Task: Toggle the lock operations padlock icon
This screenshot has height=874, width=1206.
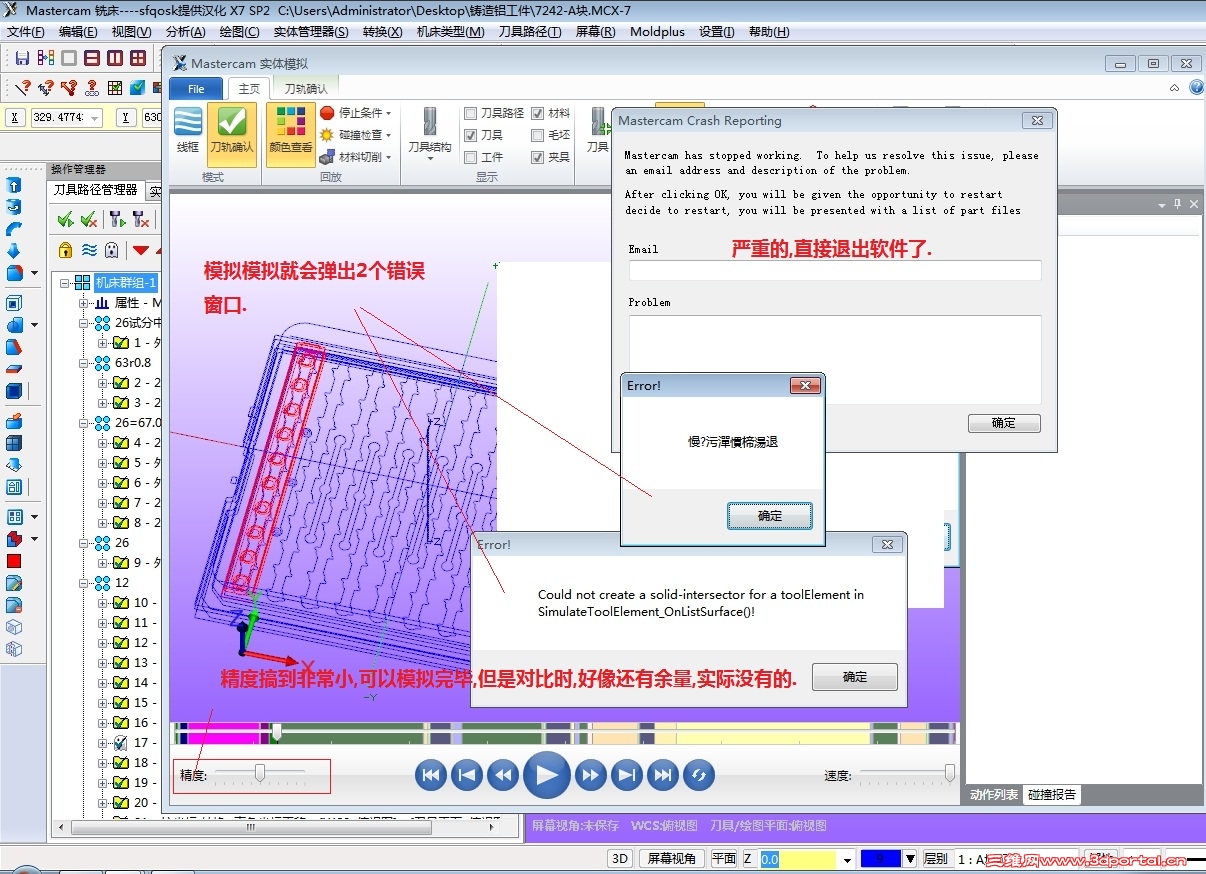Action: 66,250
